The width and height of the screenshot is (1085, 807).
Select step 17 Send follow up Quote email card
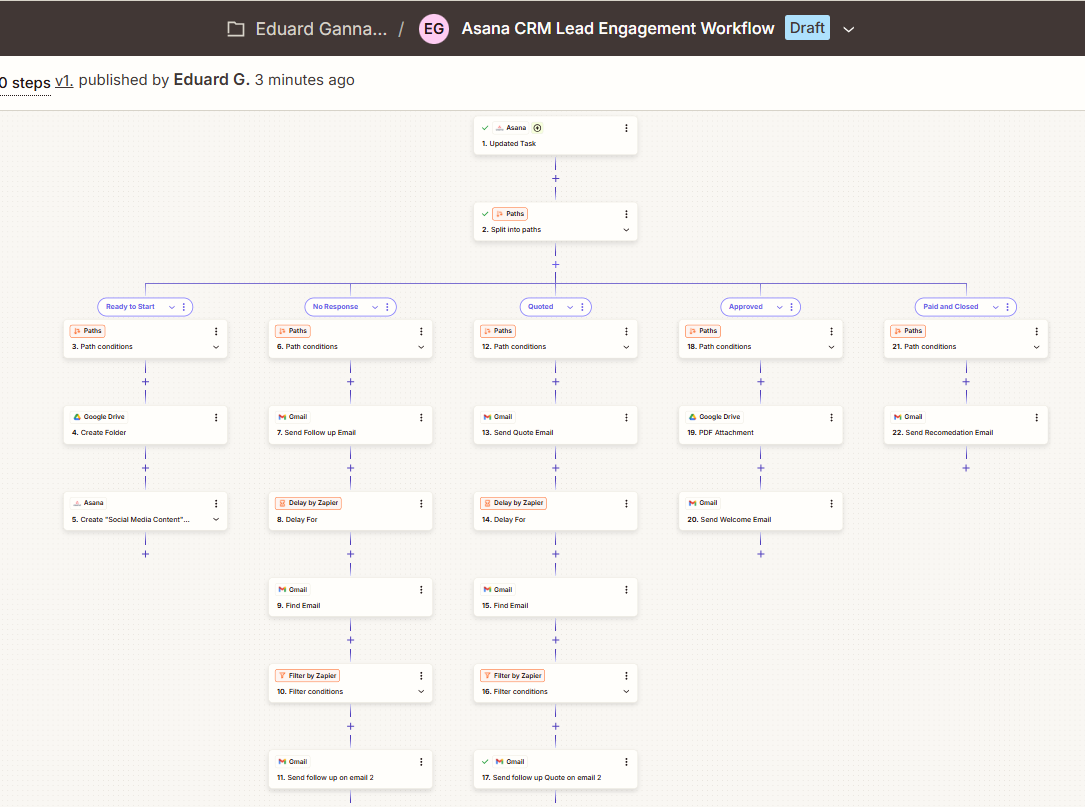pyautogui.click(x=555, y=770)
